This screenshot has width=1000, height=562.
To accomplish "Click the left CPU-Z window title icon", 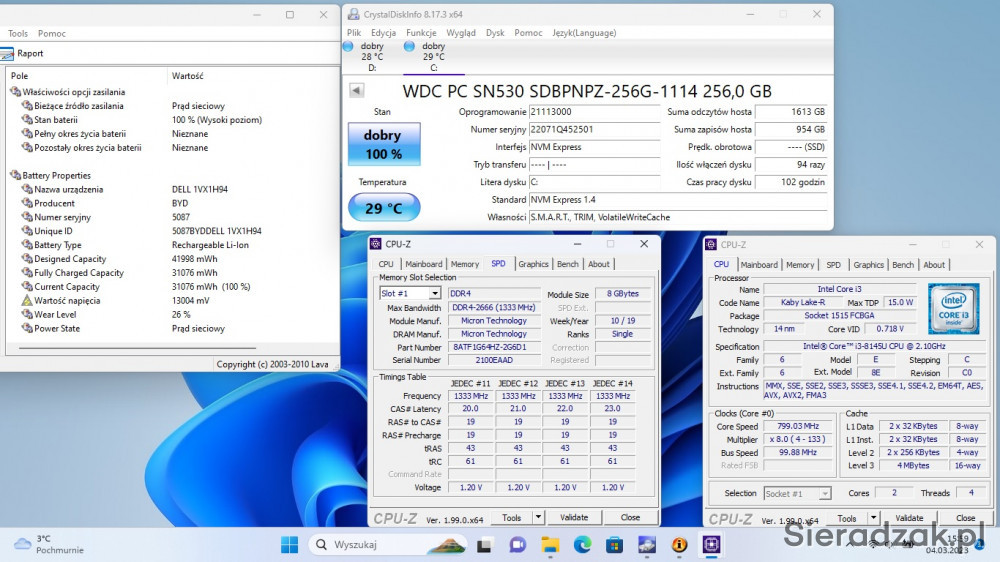I will [376, 244].
